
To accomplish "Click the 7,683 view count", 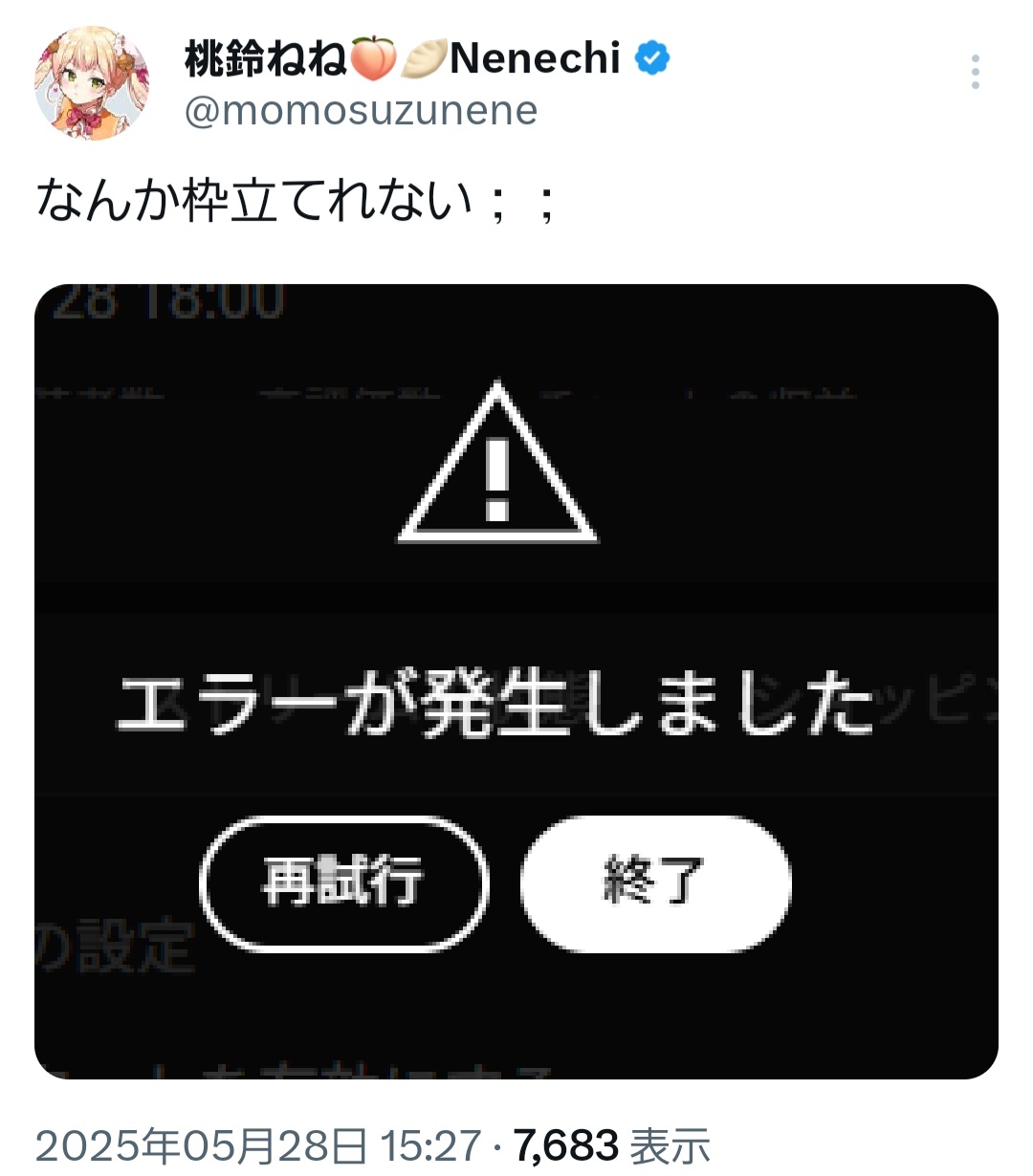I will (566, 1144).
